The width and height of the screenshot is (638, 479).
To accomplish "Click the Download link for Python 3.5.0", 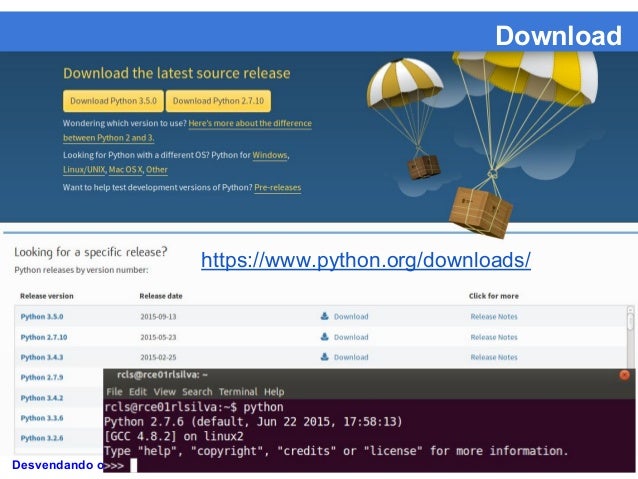I will [x=351, y=317].
